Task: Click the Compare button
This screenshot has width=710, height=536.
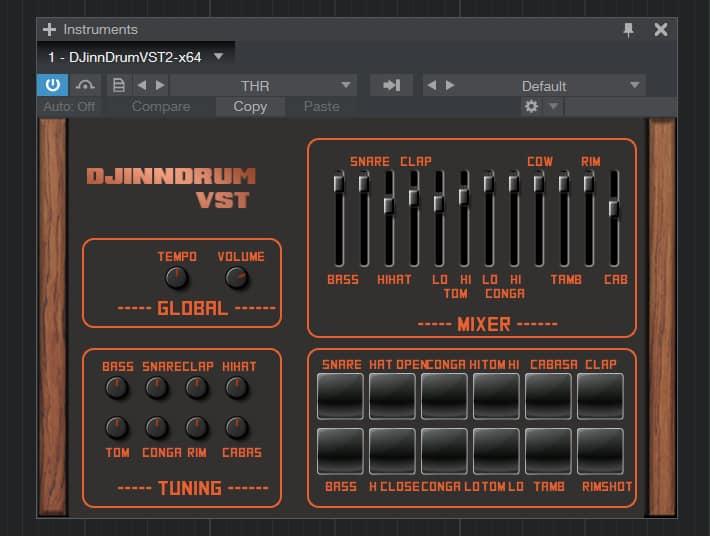Action: (x=161, y=106)
